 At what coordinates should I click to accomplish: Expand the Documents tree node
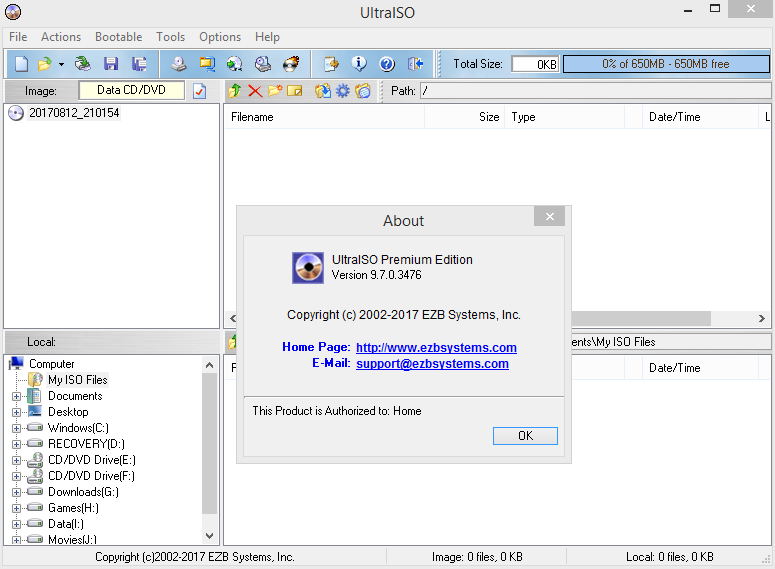point(16,396)
